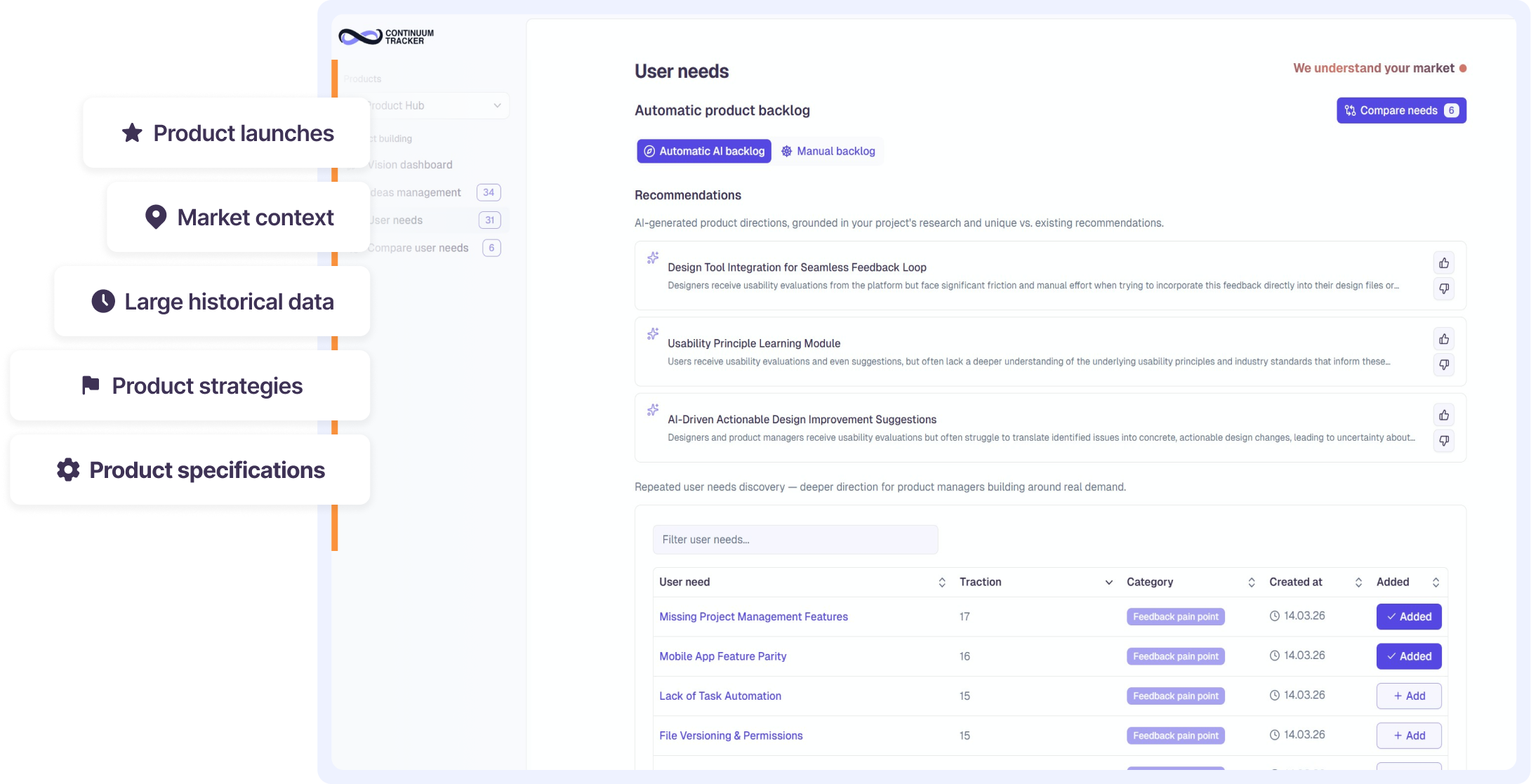Viewport: 1531px width, 784px height.
Task: Select the Product launches card
Action: tap(226, 133)
